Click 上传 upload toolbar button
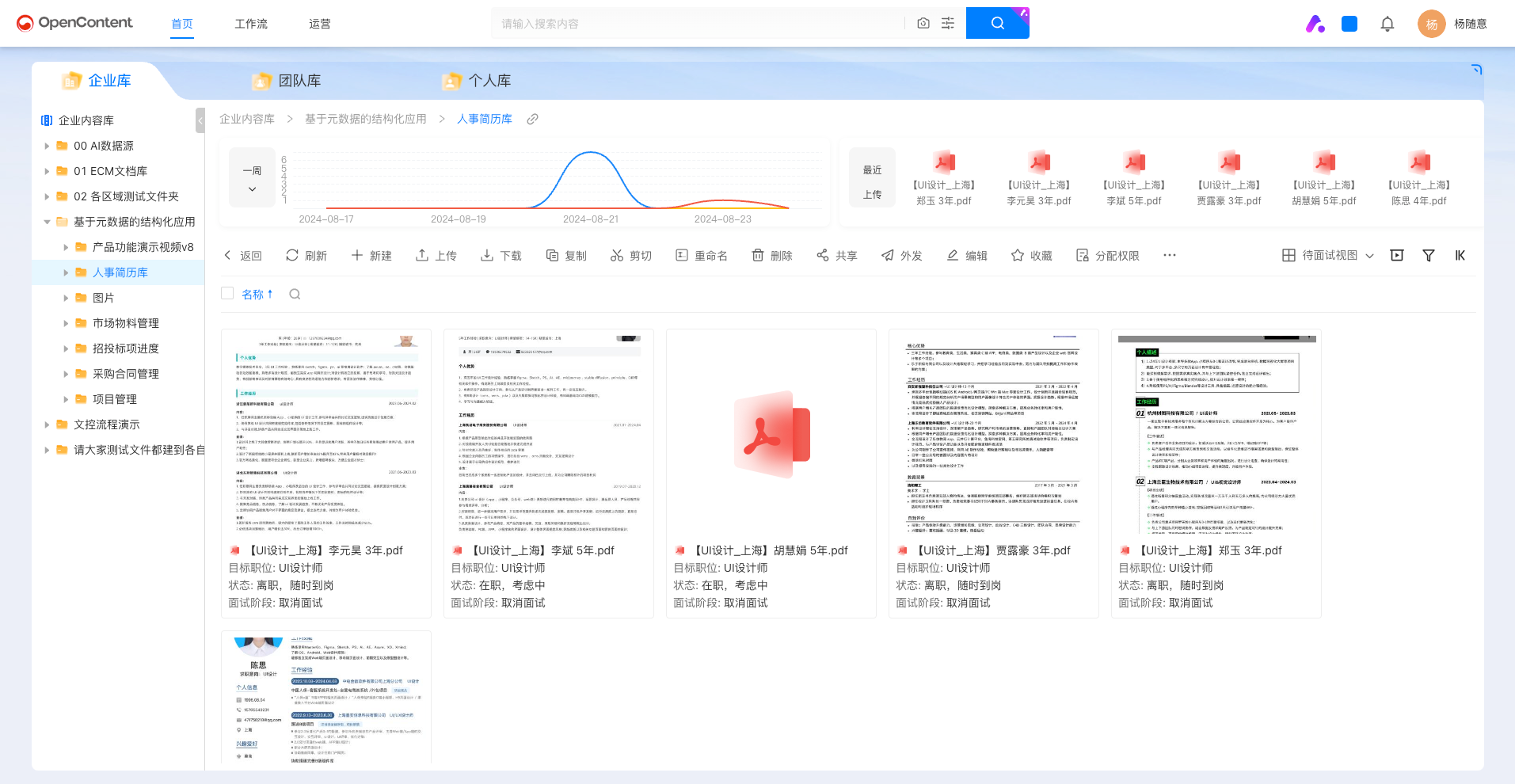The width and height of the screenshot is (1515, 784). pos(436,255)
